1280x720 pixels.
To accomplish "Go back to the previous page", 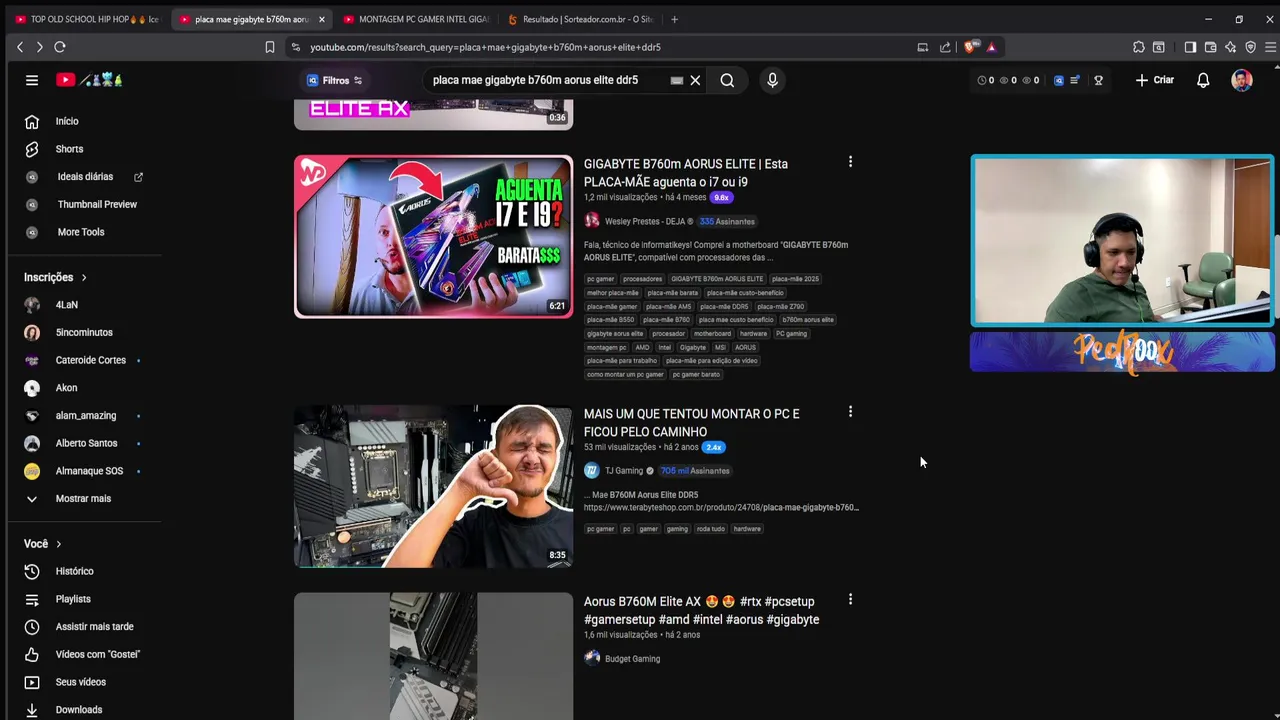I will click(20, 47).
